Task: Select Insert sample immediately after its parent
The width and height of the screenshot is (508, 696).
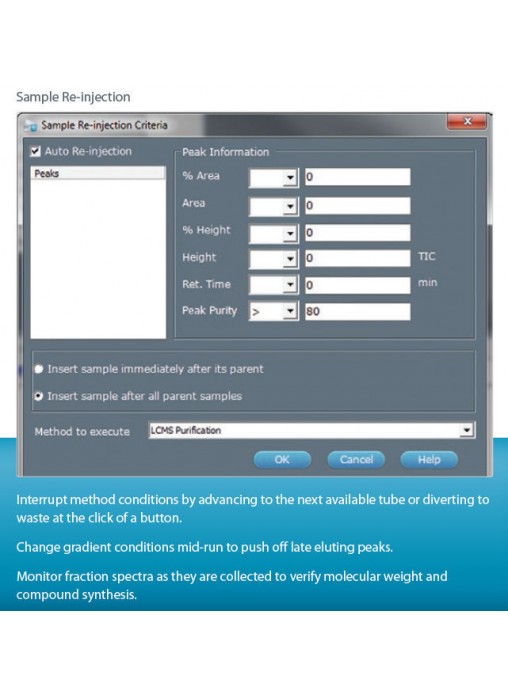Action: click(x=39, y=369)
